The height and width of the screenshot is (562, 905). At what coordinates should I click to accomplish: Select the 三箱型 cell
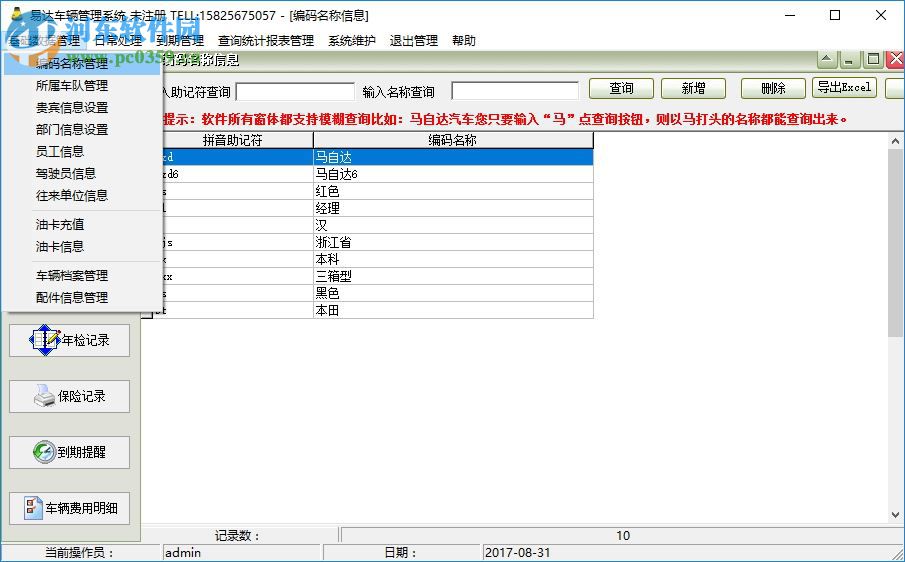click(x=453, y=276)
